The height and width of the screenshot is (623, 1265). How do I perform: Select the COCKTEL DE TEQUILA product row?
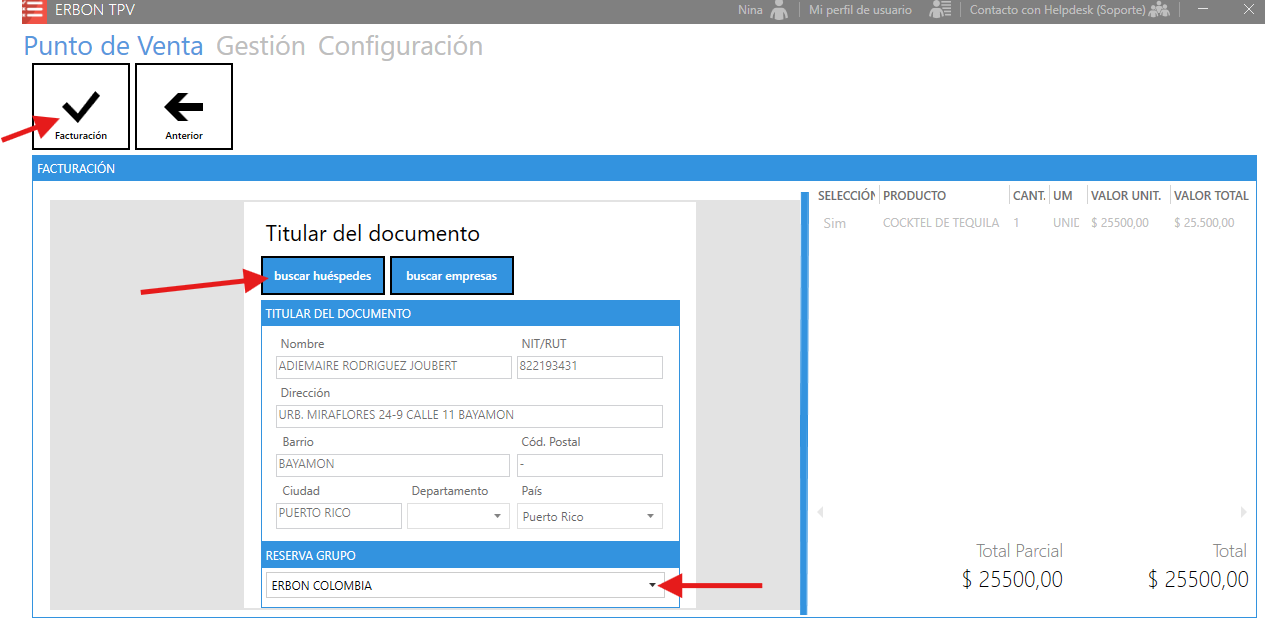tap(940, 223)
